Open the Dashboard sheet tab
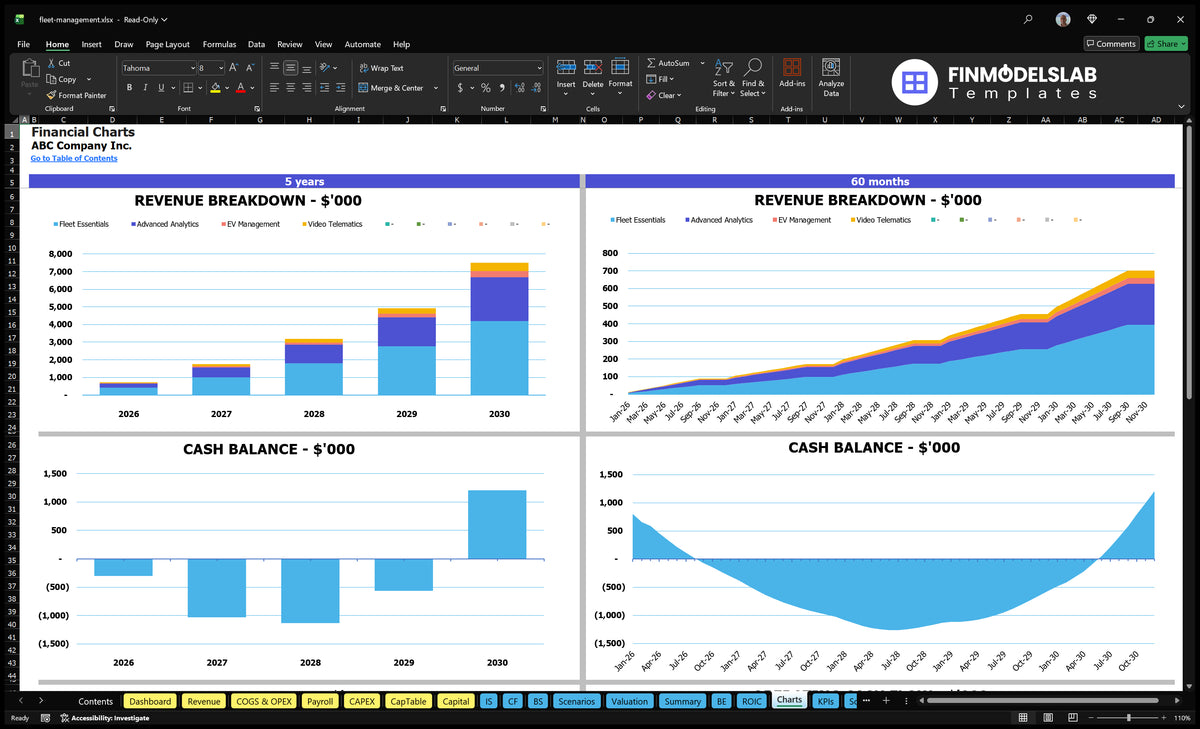1200x729 pixels. 150,701
